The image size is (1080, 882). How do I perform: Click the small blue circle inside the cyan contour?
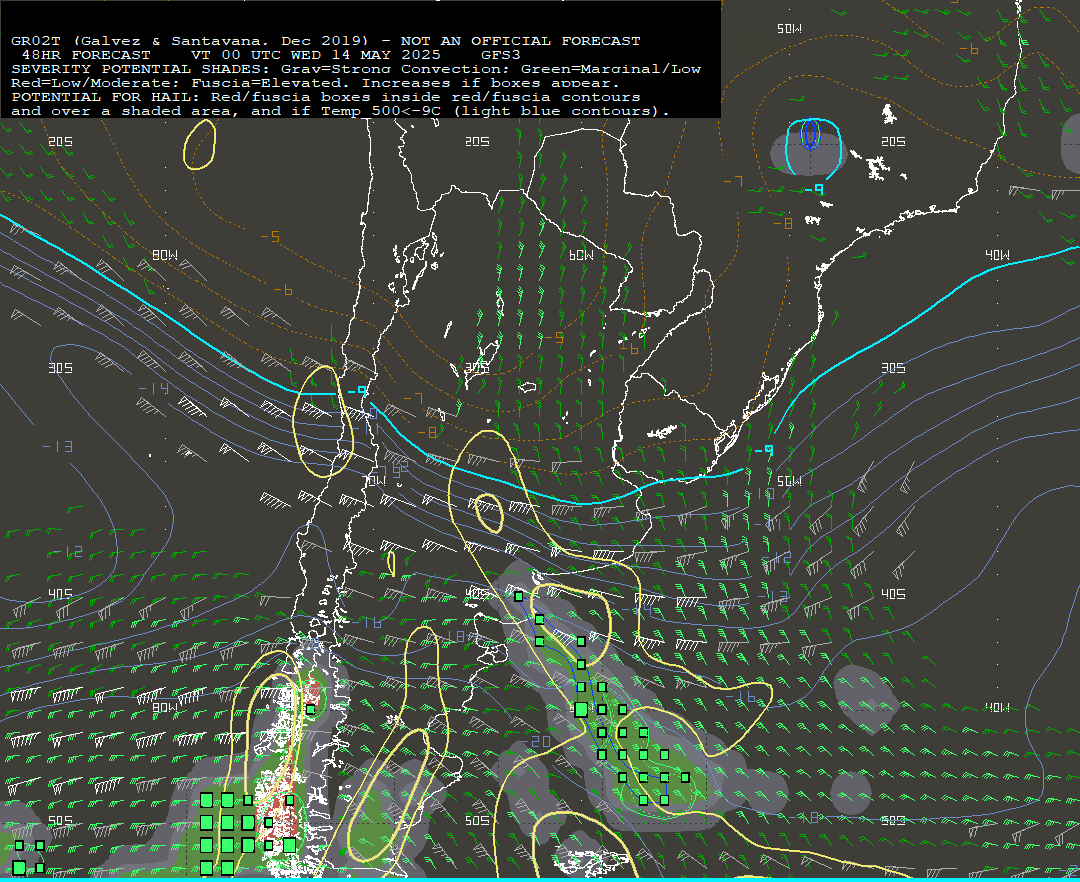811,134
